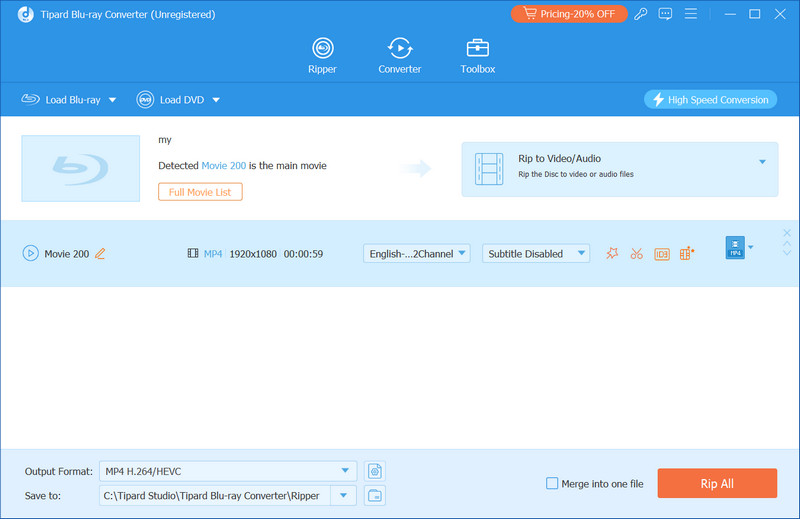800x519 pixels.
Task: Enable High Speed Conversion
Action: (x=710, y=100)
